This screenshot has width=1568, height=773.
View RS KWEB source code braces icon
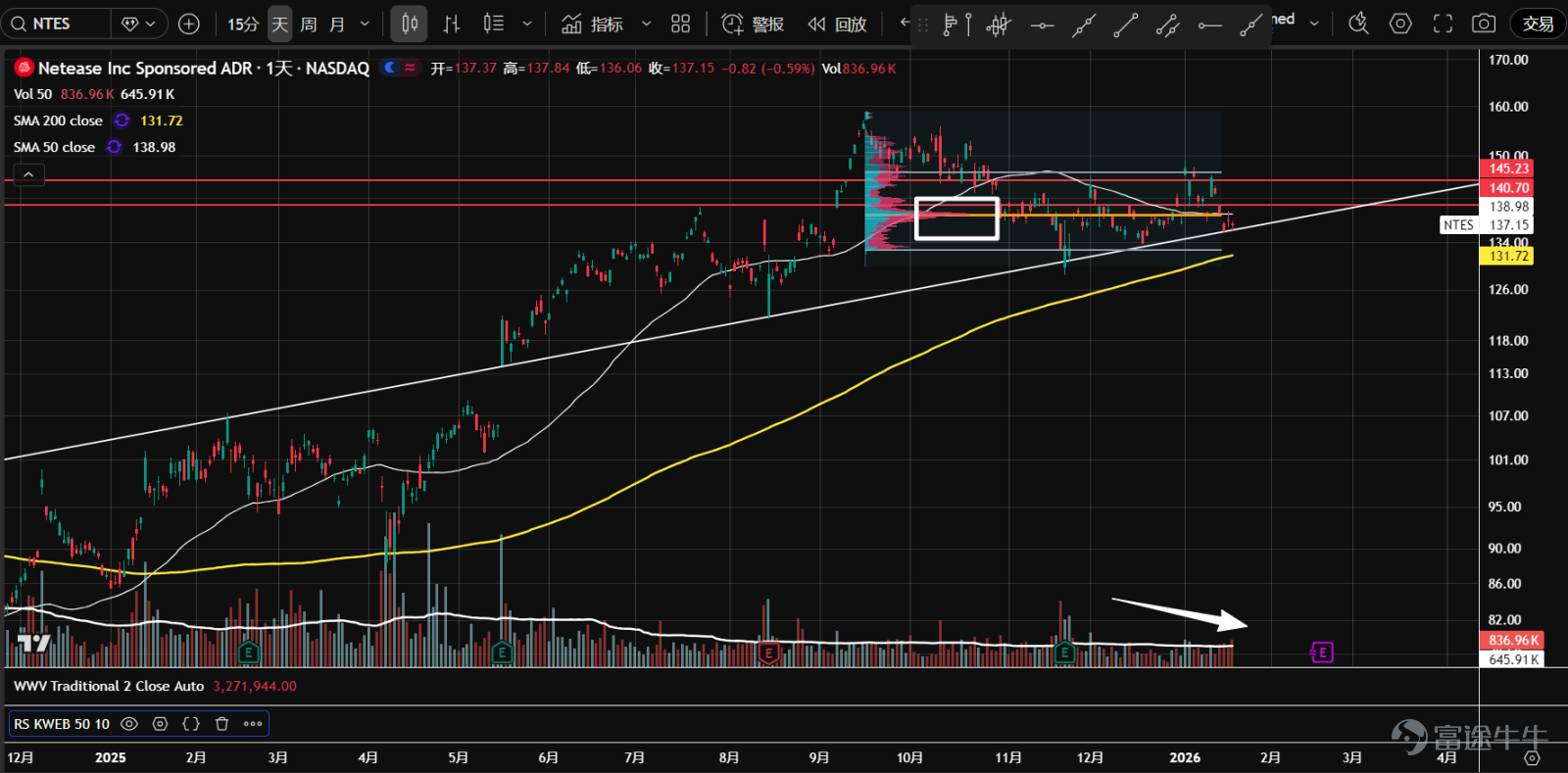pyautogui.click(x=191, y=724)
